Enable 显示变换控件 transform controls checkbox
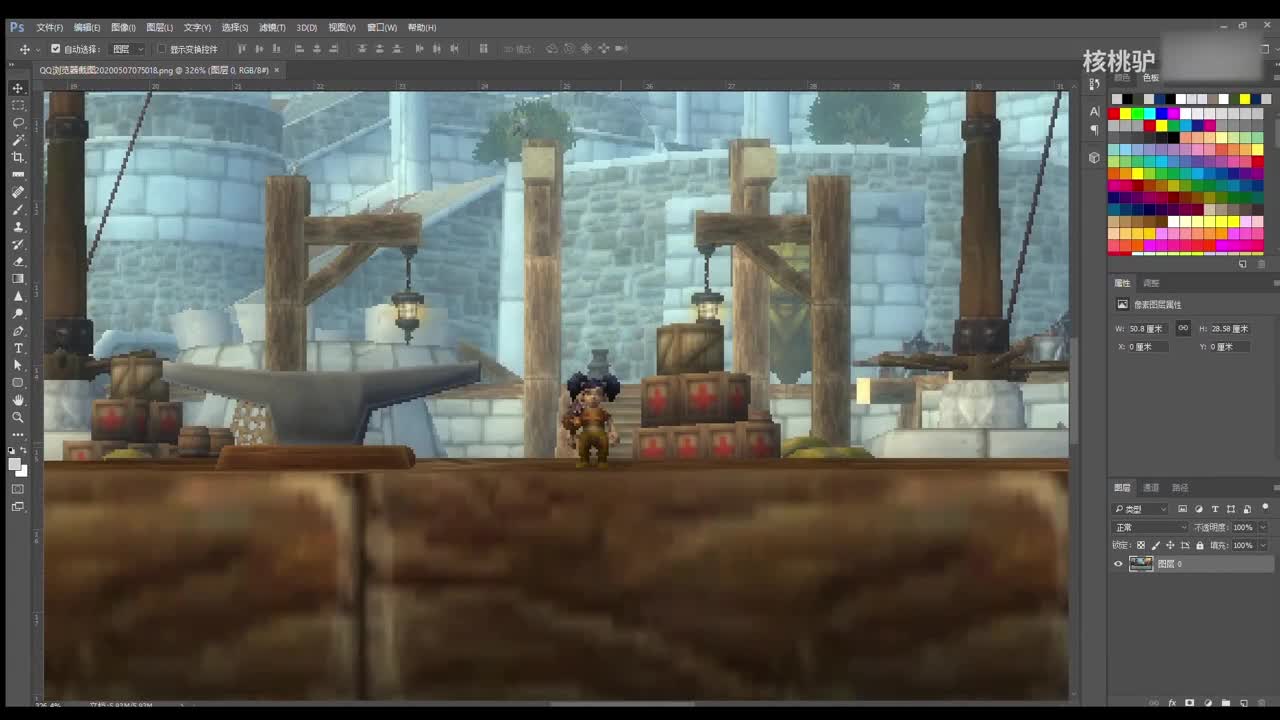Image resolution: width=1280 pixels, height=720 pixels. (x=162, y=48)
